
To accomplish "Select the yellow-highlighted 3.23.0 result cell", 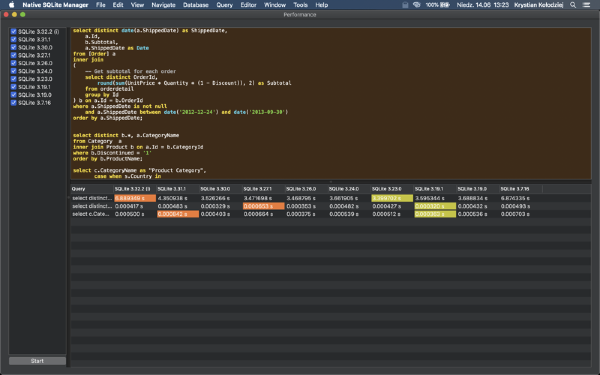I will coord(392,198).
